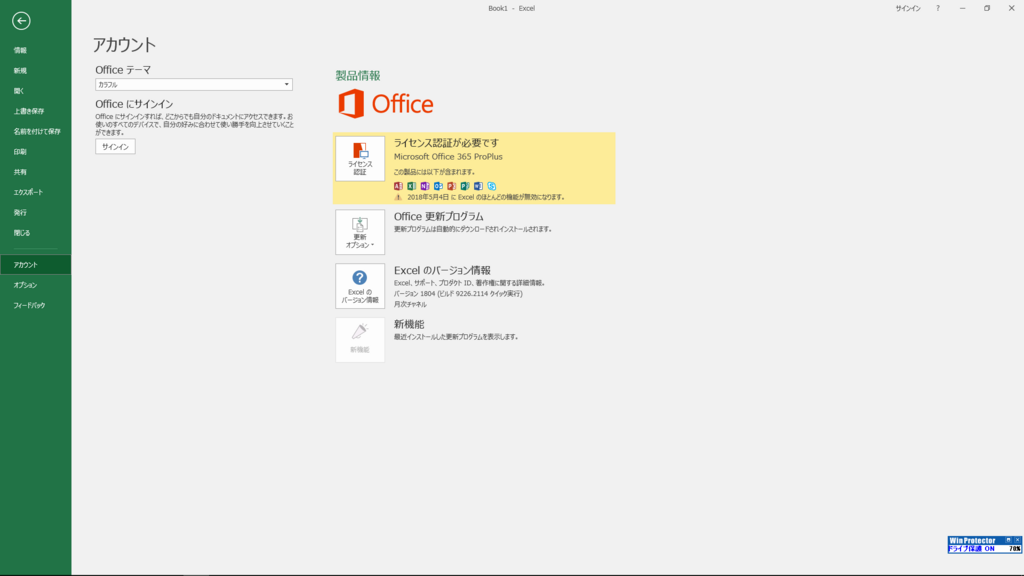Open オプション from the sidebar
This screenshot has height=576, width=1024.
click(35, 285)
